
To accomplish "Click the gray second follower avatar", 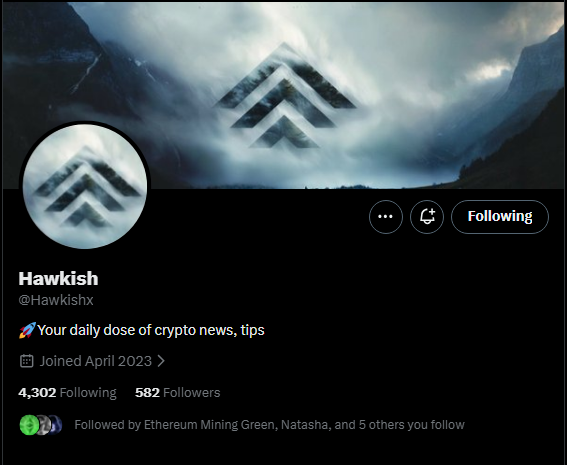I will click(44, 425).
